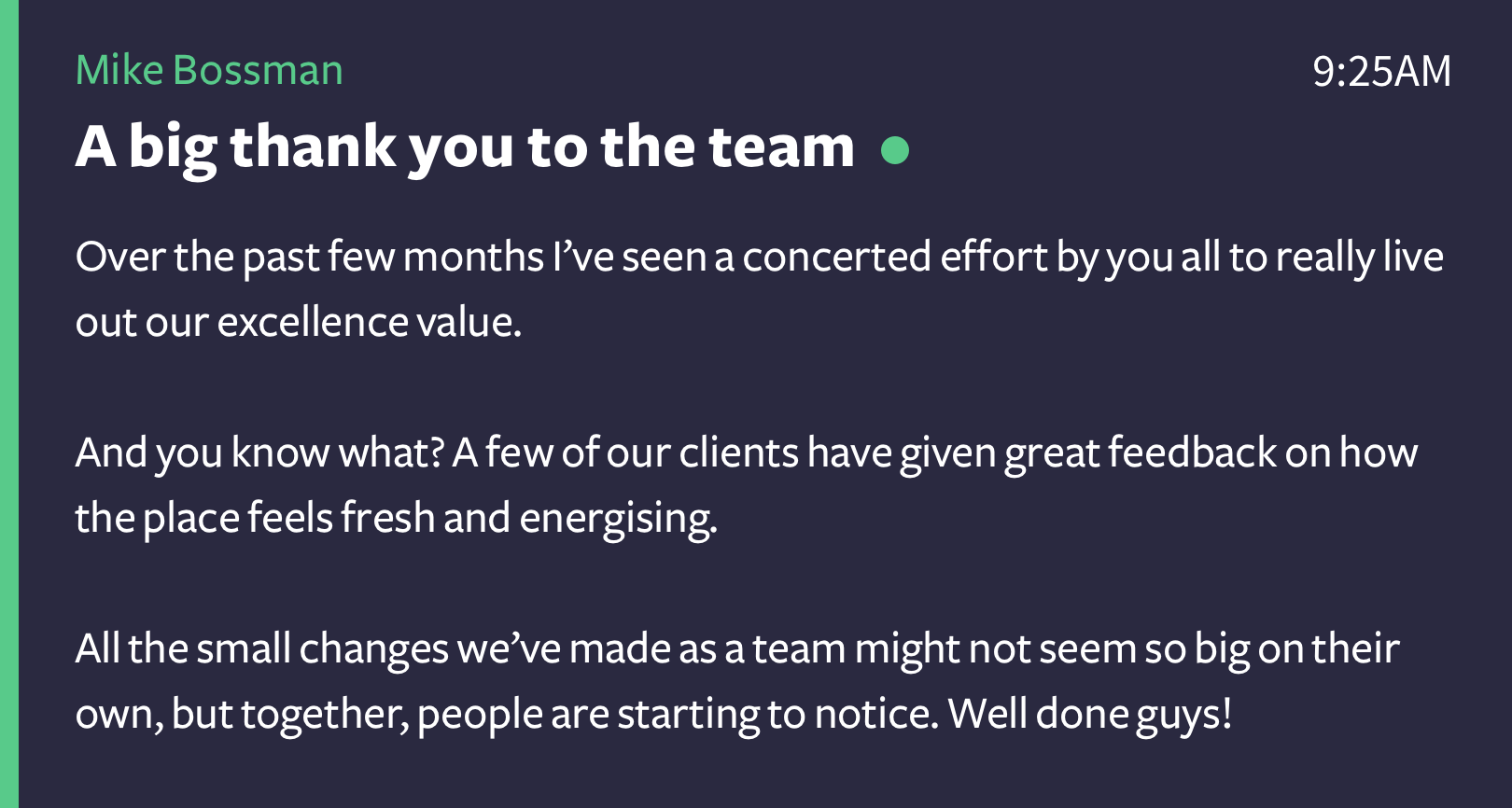Click the word clients in the second paragraph

click(x=738, y=453)
